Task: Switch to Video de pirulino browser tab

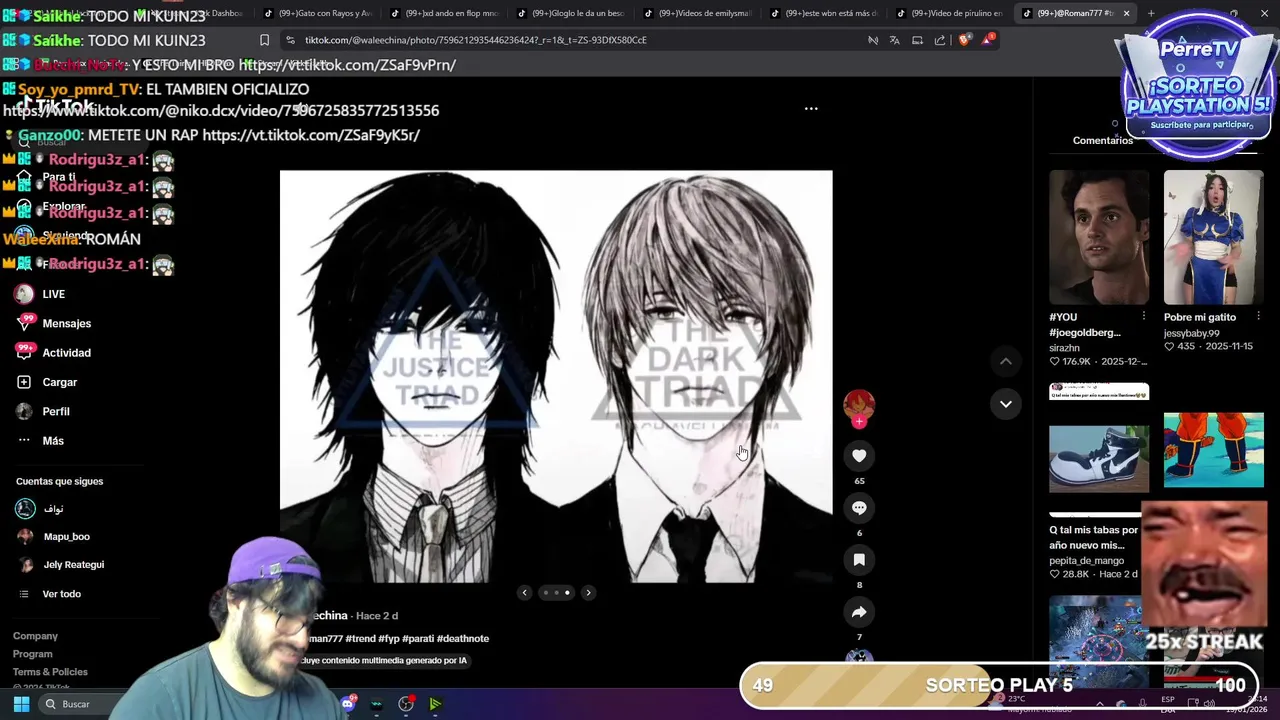Action: pos(950,13)
